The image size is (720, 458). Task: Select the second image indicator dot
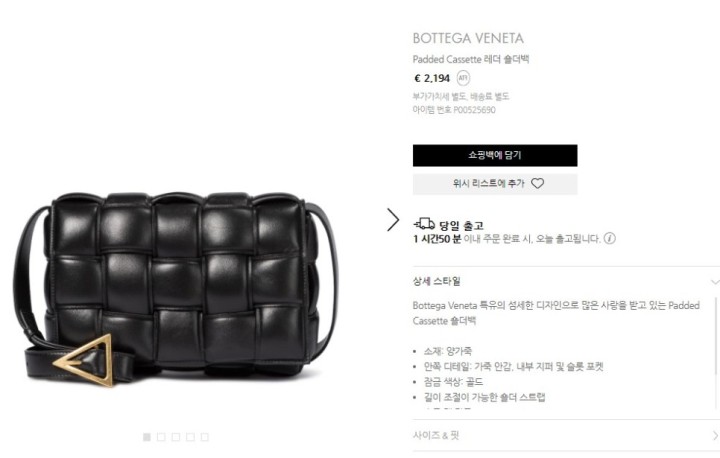[161, 437]
